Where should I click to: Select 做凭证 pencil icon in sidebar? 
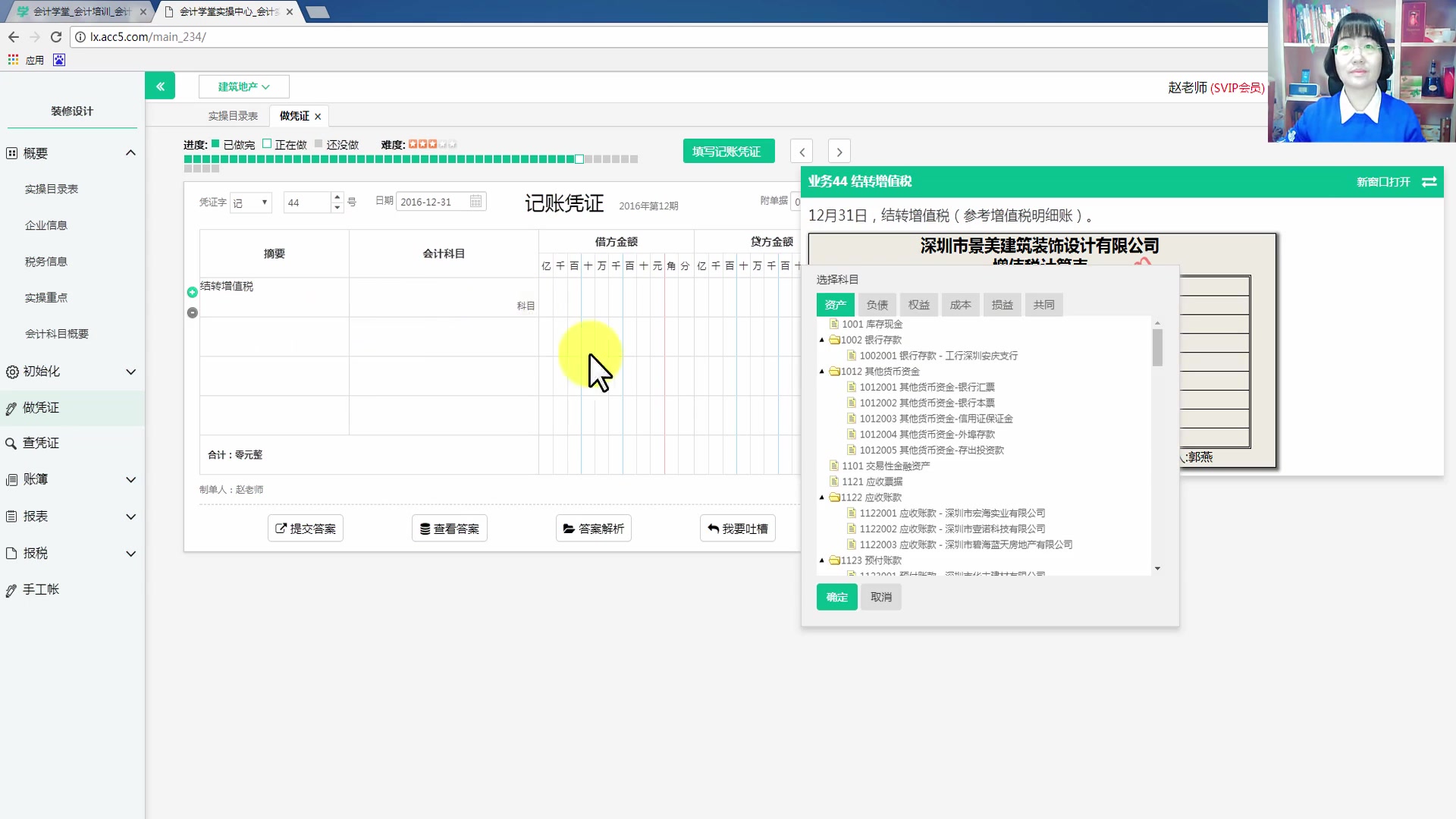(x=11, y=407)
